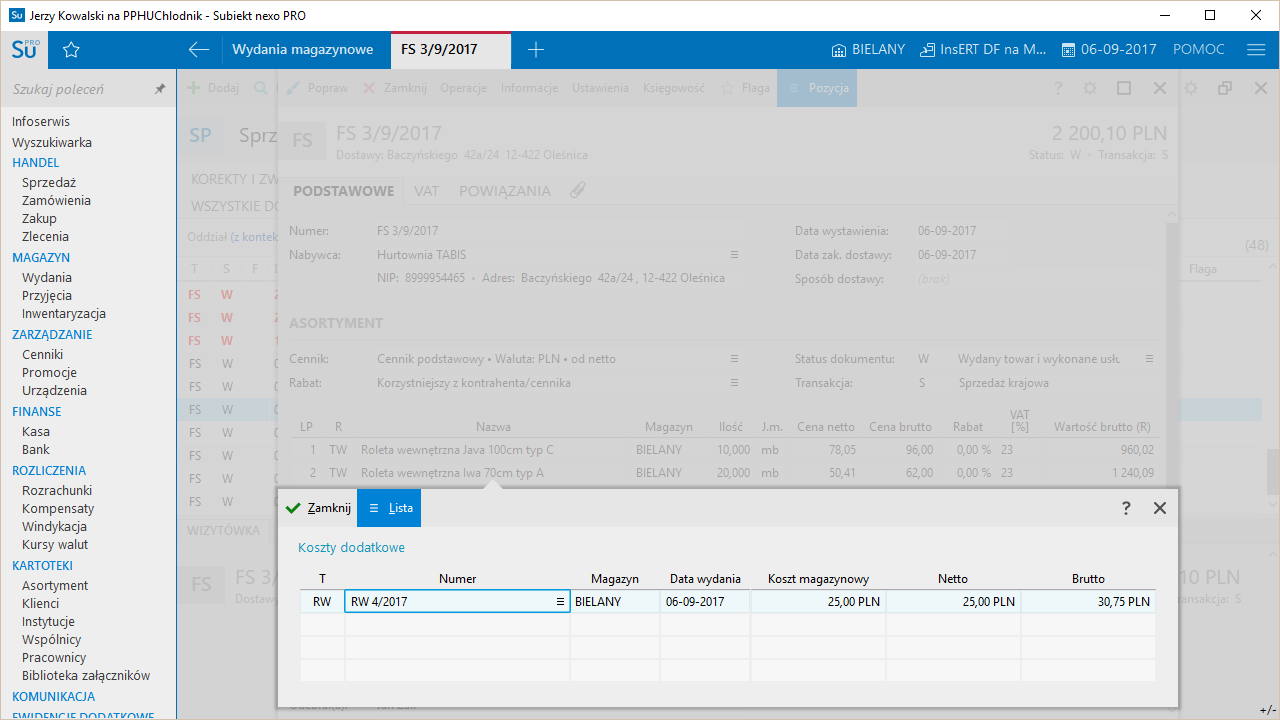Select the BIELANY warehouse selector
Viewport: 1280px width, 720px height.
click(x=868, y=50)
